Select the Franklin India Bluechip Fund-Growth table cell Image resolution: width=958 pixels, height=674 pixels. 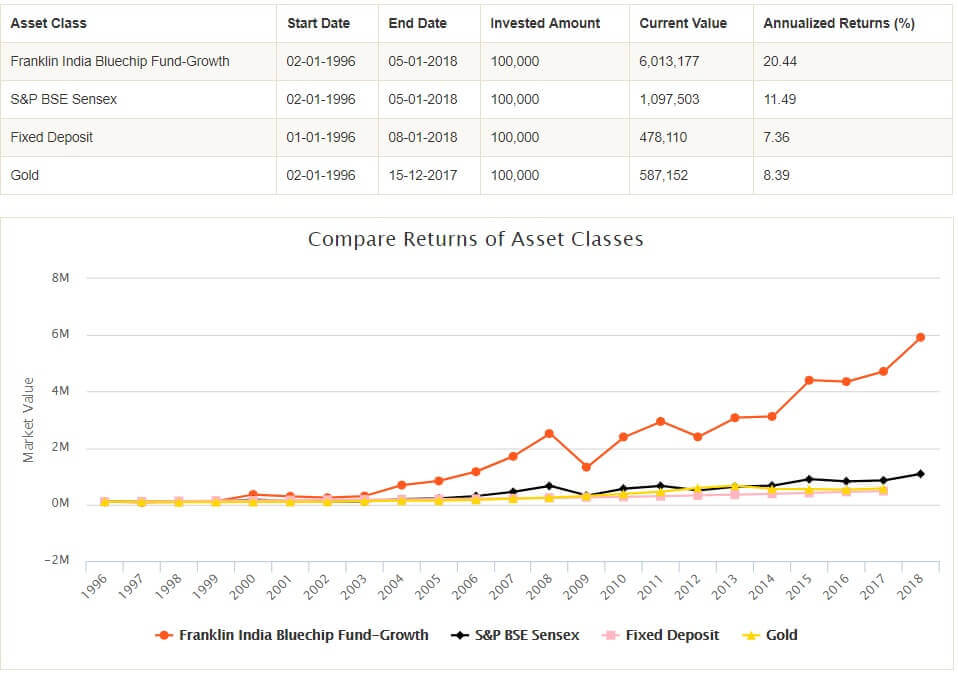[x=120, y=61]
